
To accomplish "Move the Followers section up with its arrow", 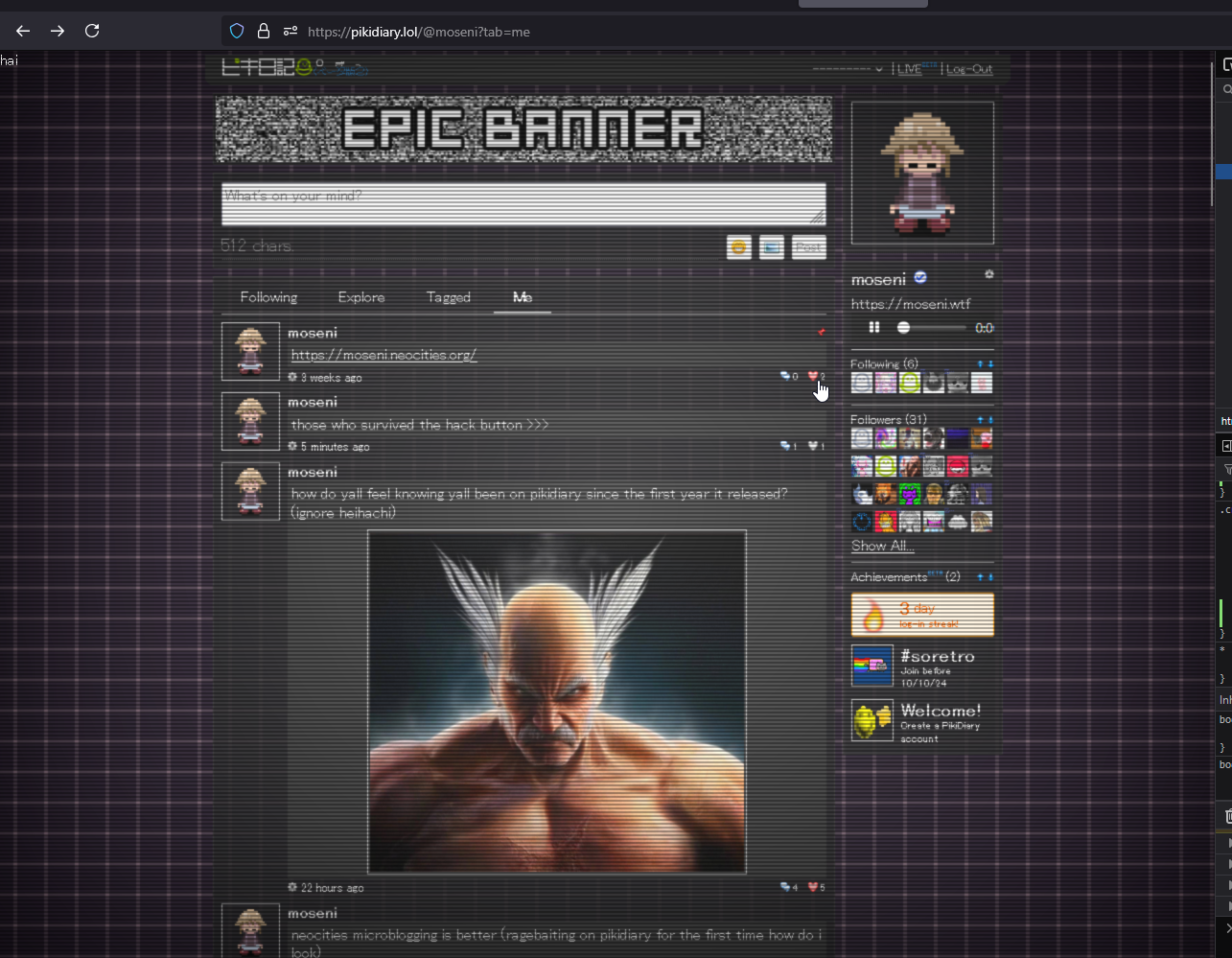I will click(x=980, y=420).
